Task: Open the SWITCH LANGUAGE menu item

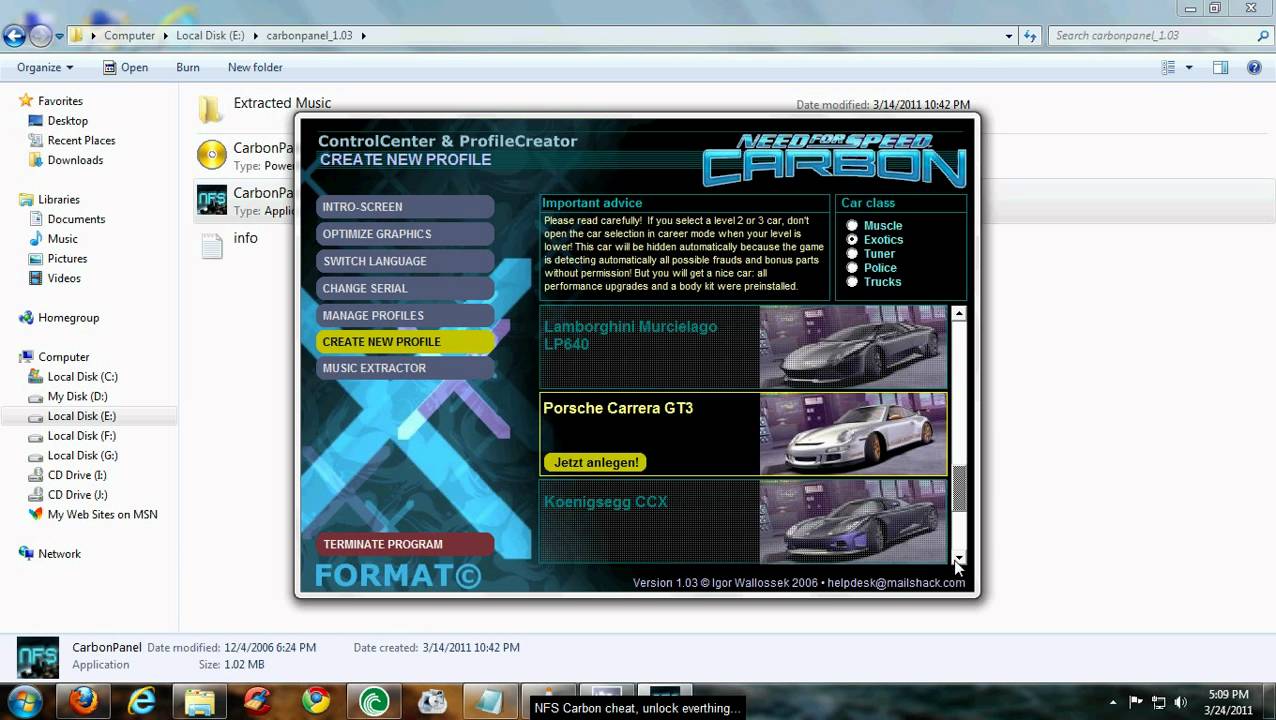Action: coord(405,261)
